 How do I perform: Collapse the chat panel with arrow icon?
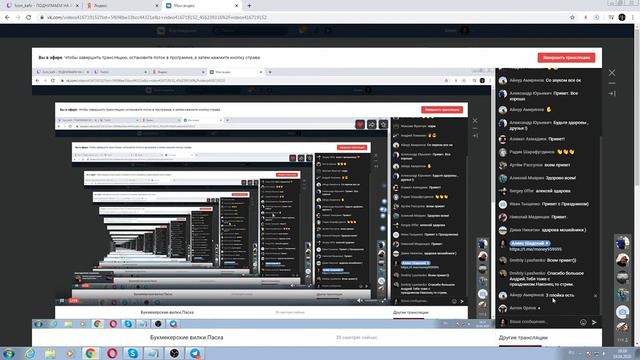[612, 93]
